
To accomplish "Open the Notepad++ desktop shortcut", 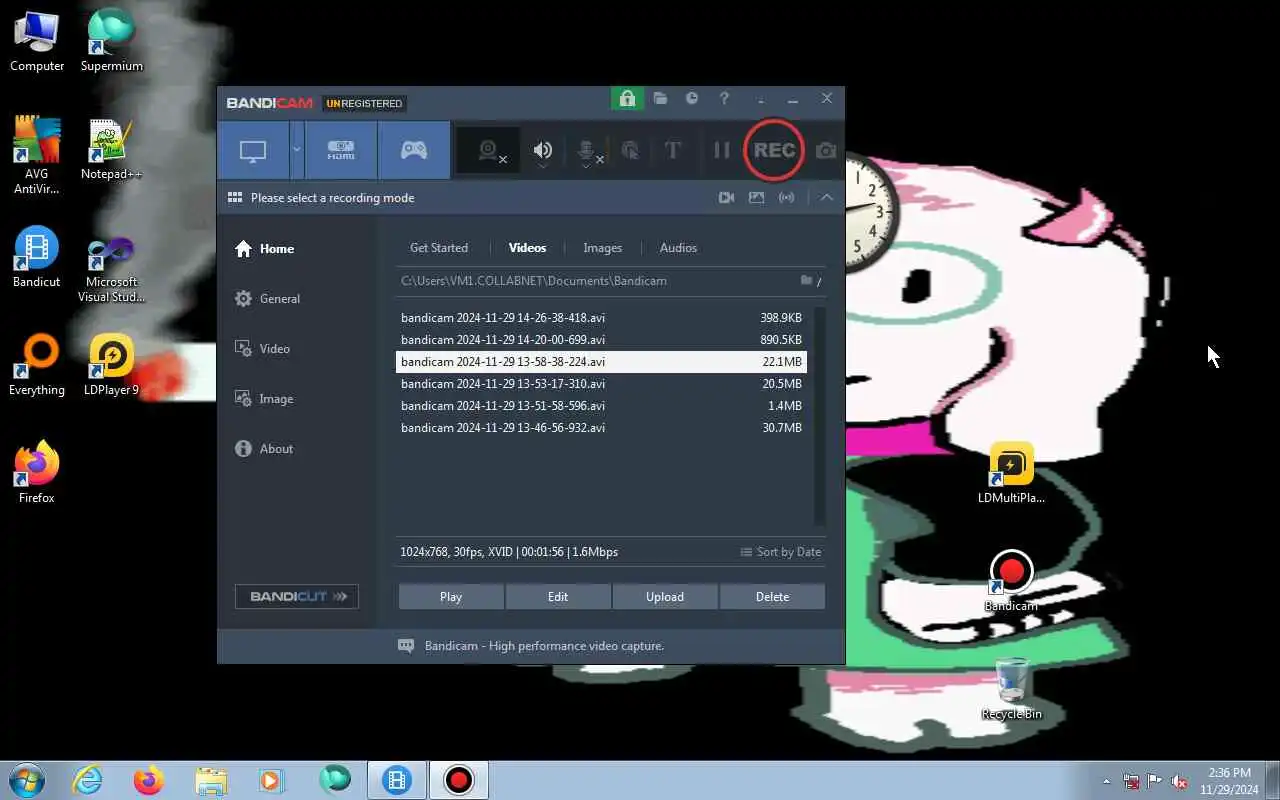I will (x=112, y=150).
